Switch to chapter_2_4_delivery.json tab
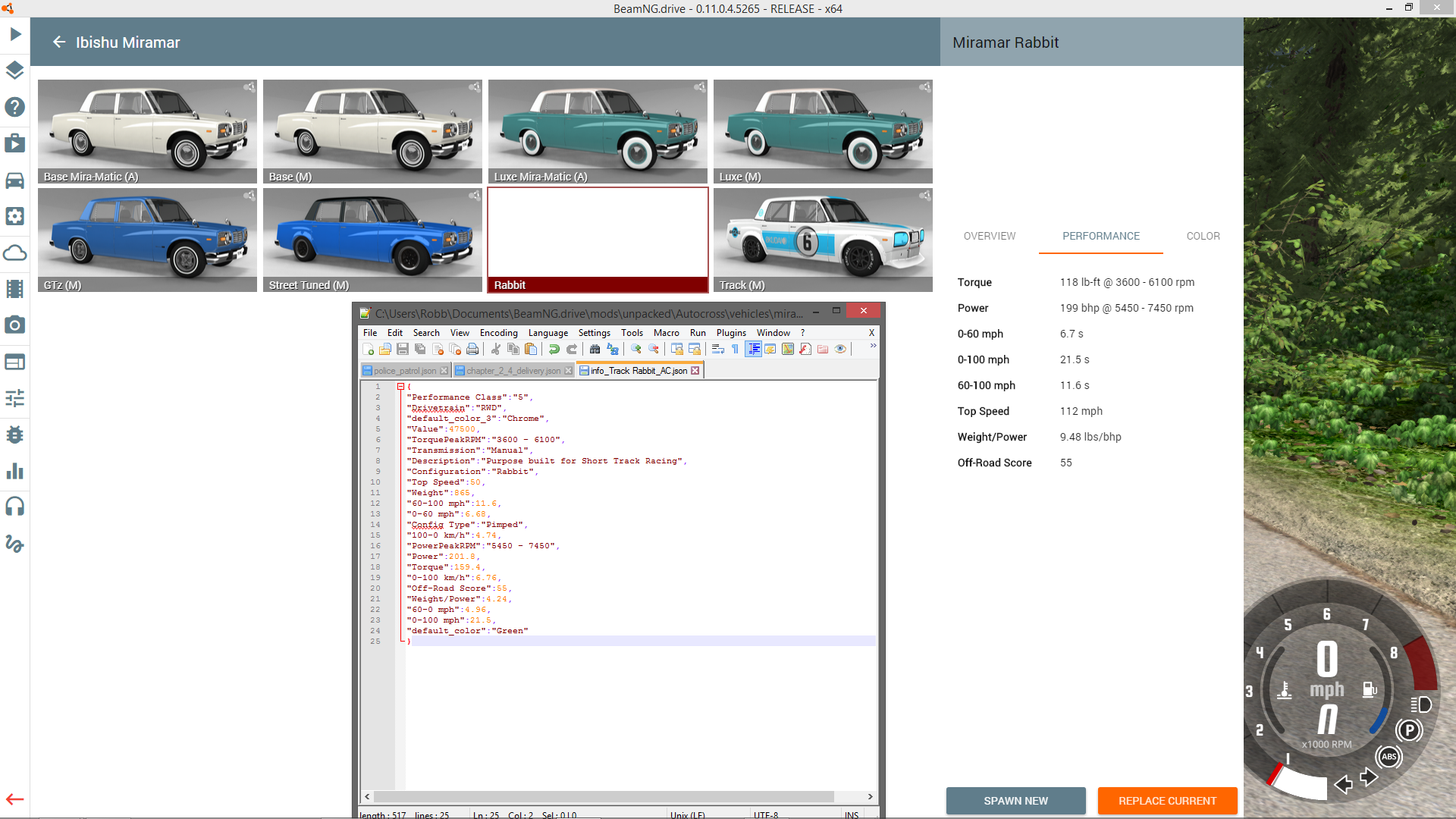The image size is (1456, 819). pyautogui.click(x=513, y=371)
